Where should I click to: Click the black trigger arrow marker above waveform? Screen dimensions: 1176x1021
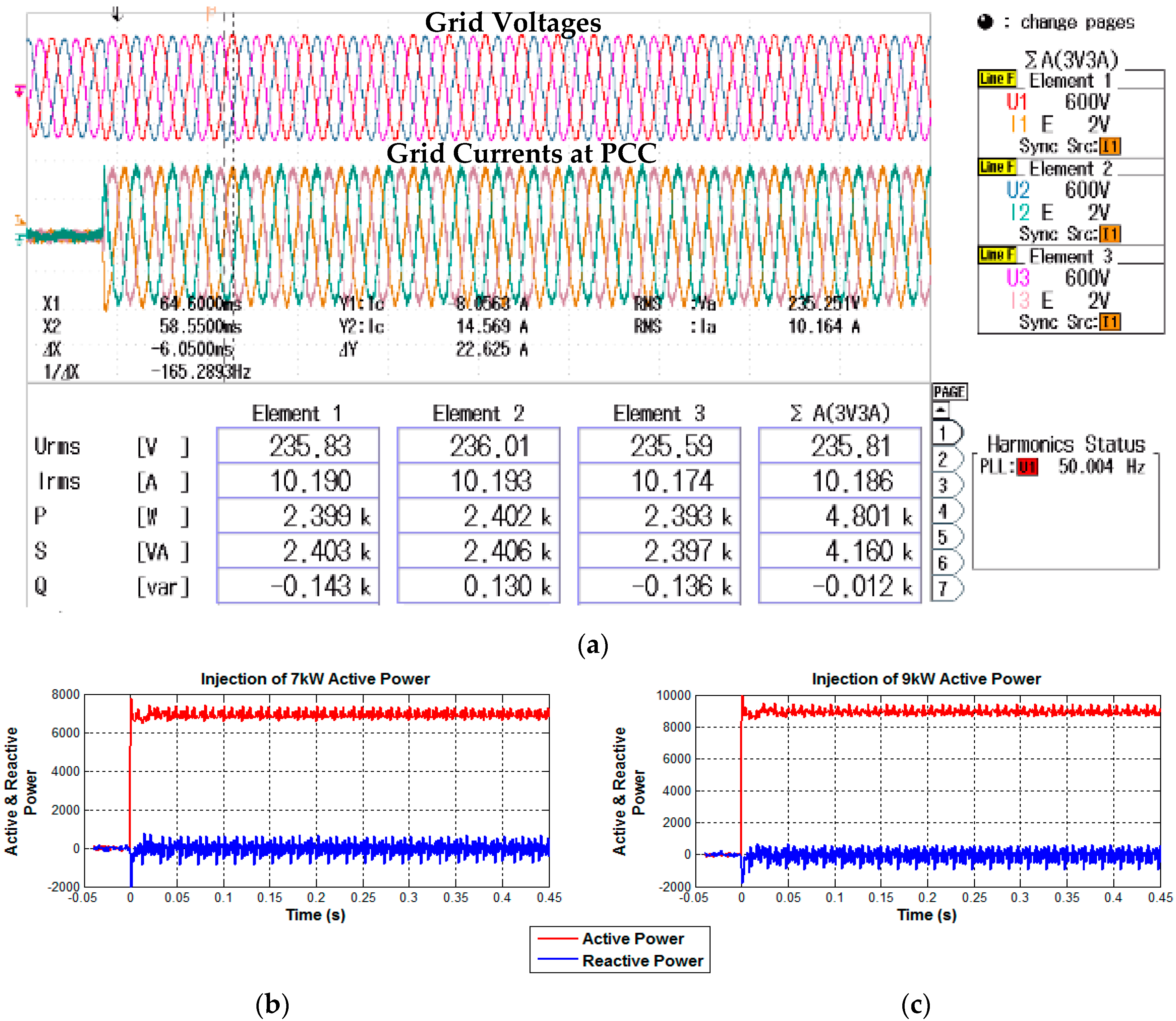coord(117,14)
